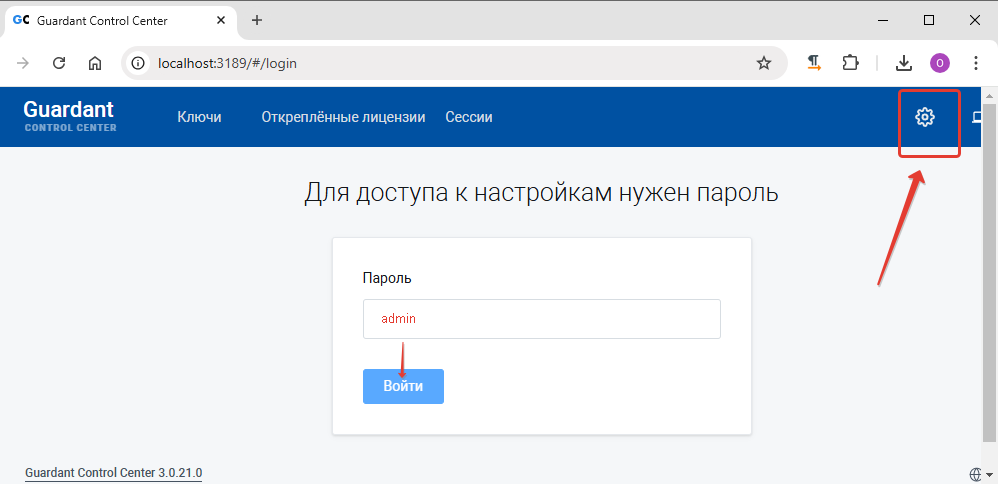The height and width of the screenshot is (484, 998).
Task: Click the Войти login button
Action: point(403,386)
